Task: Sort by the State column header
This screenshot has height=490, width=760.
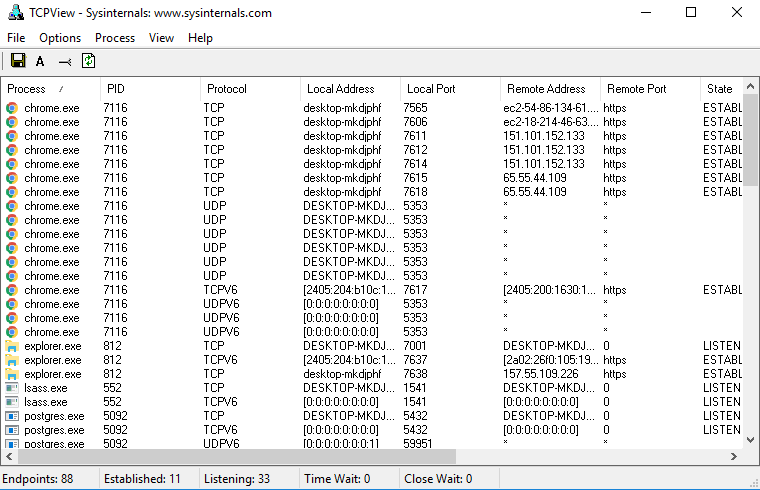Action: point(721,89)
